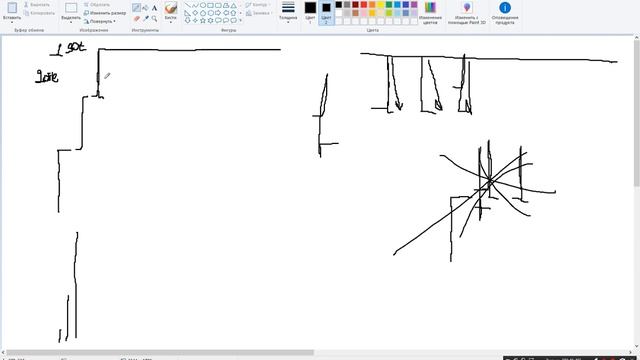Click the Edit colors icon
Screen dimensions: 640x360
tap(430, 12)
